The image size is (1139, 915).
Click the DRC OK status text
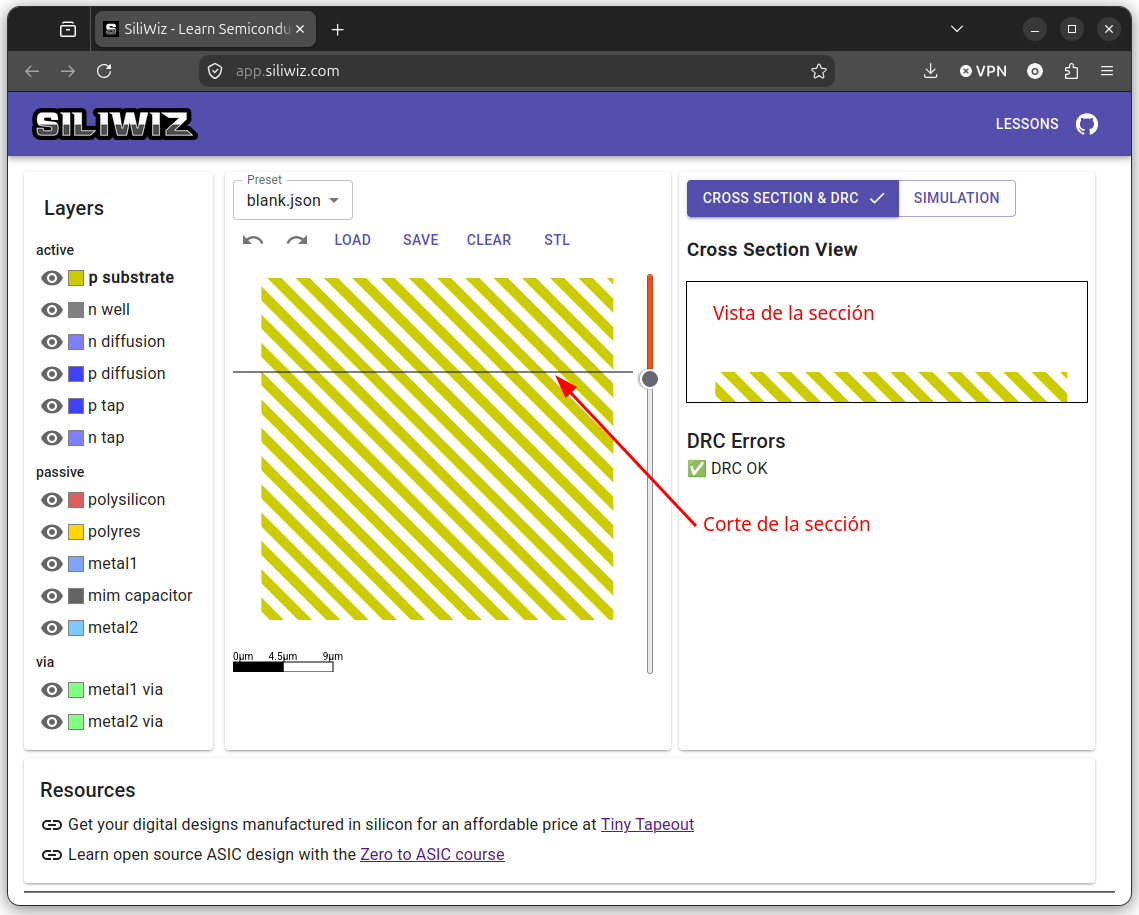739,469
